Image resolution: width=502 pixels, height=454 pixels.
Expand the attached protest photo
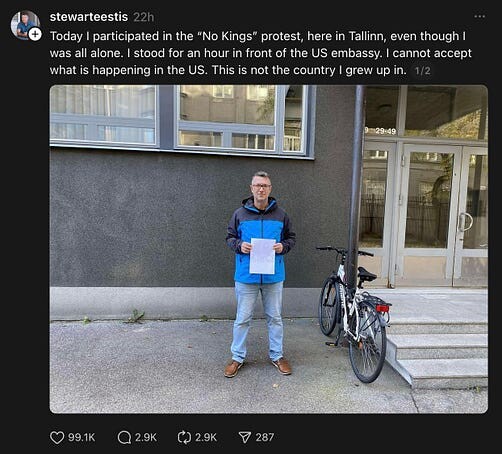point(269,249)
